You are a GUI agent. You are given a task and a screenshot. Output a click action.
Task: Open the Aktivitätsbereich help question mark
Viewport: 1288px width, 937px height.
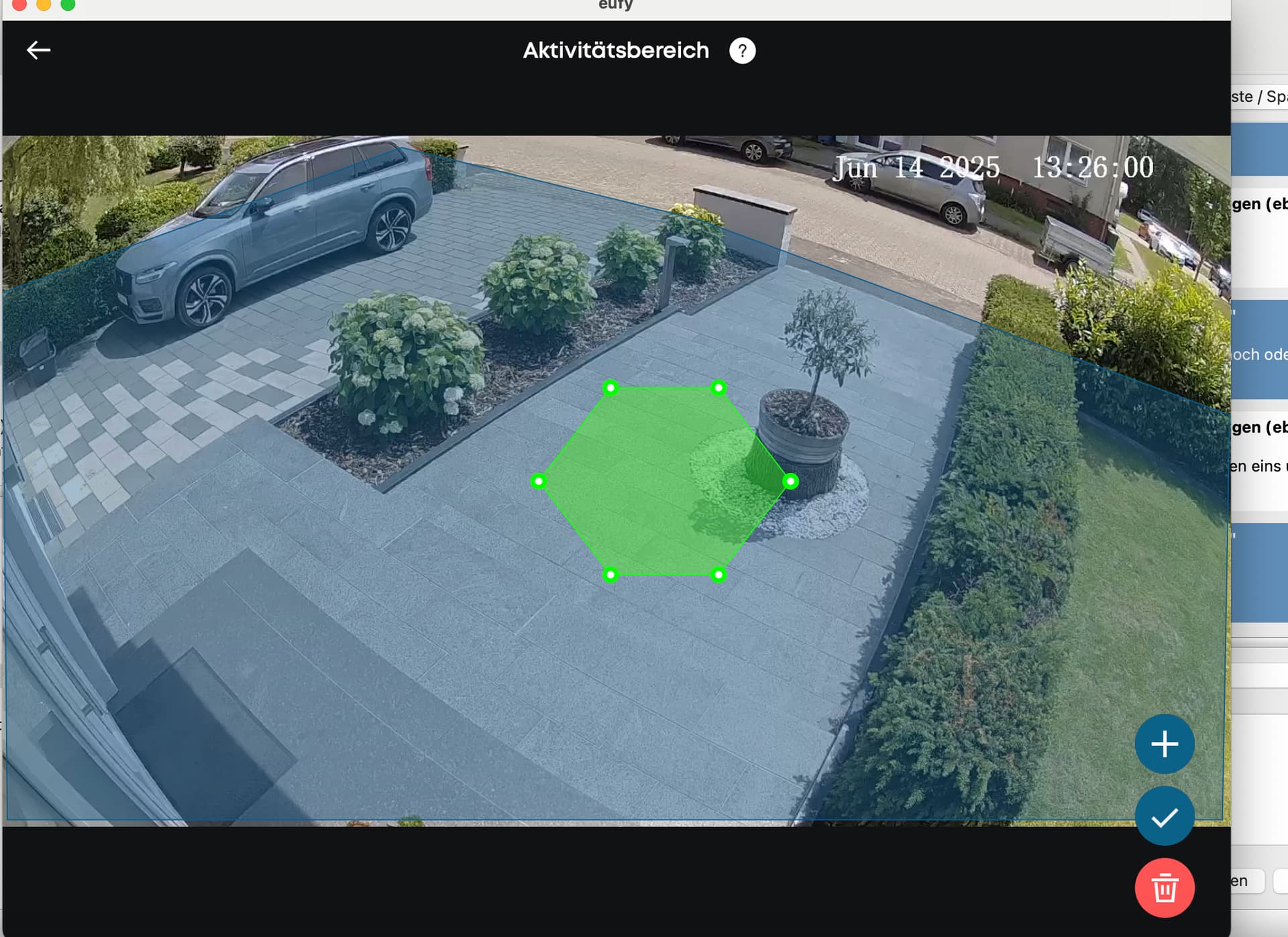pyautogui.click(x=742, y=51)
